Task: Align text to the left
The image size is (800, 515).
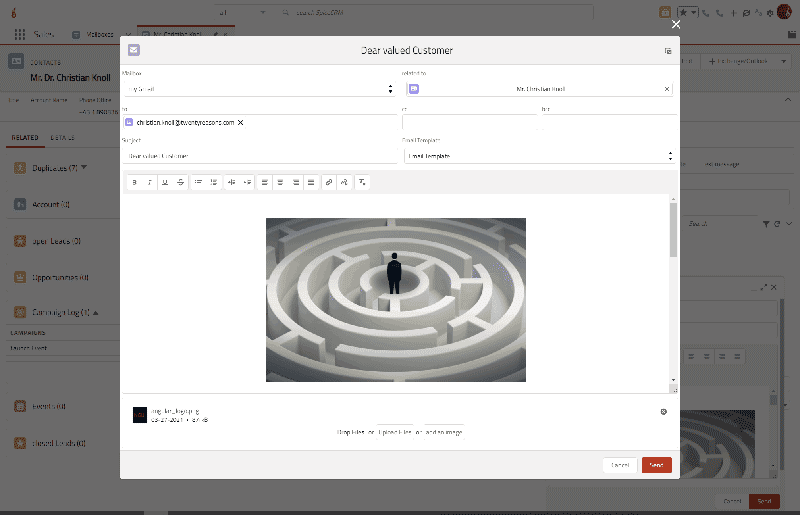Action: coord(264,182)
